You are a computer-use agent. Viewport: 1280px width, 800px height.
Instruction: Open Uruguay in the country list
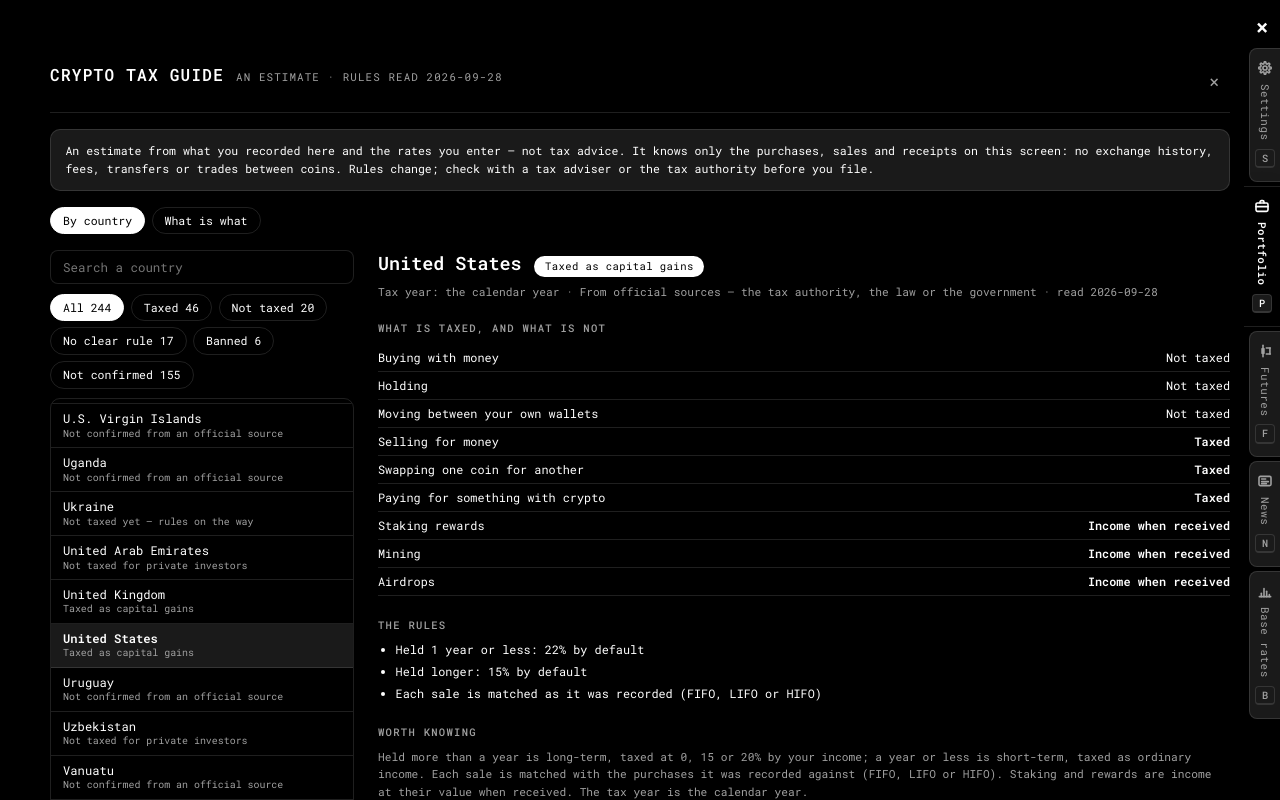202,689
